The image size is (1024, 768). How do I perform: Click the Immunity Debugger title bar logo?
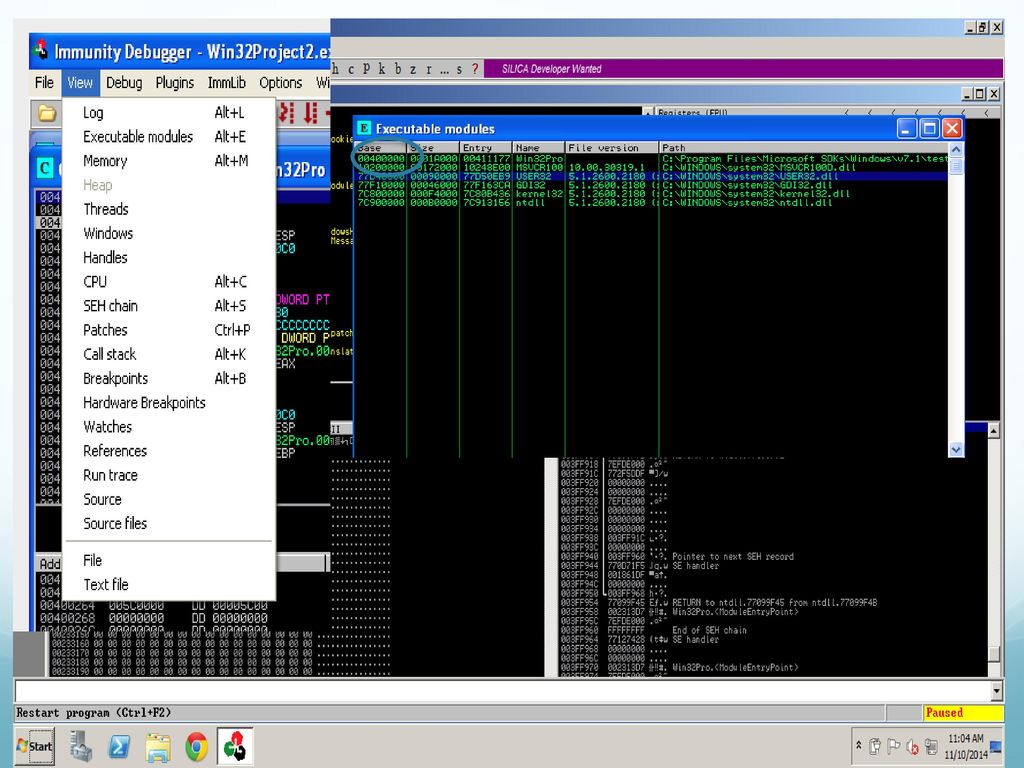point(41,50)
